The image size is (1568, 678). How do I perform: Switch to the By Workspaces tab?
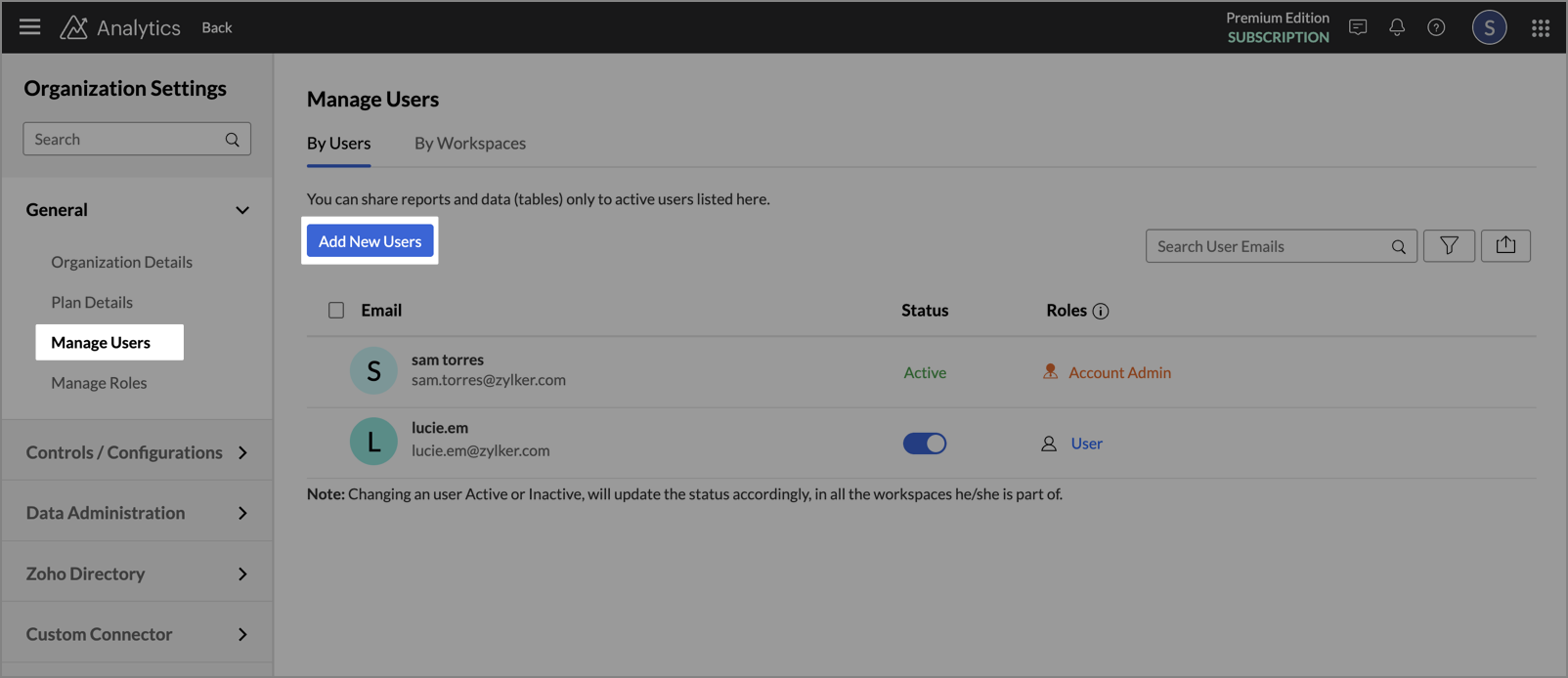point(469,144)
